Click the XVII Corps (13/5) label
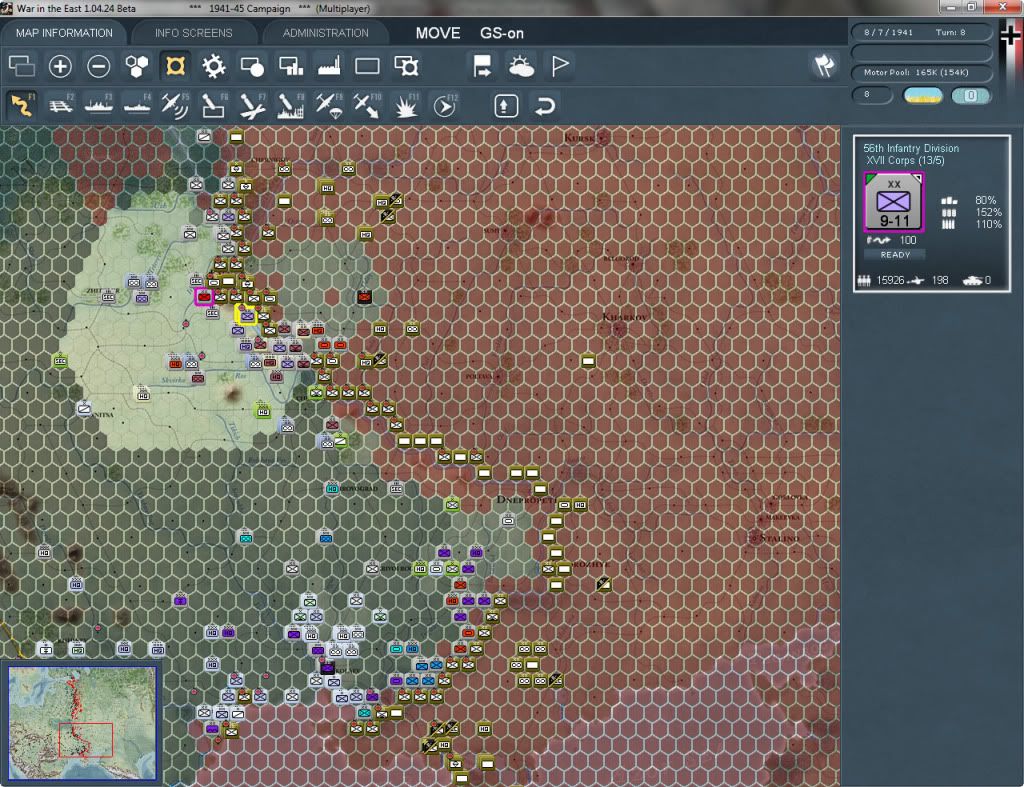Viewport: 1024px width, 787px height. click(905, 160)
